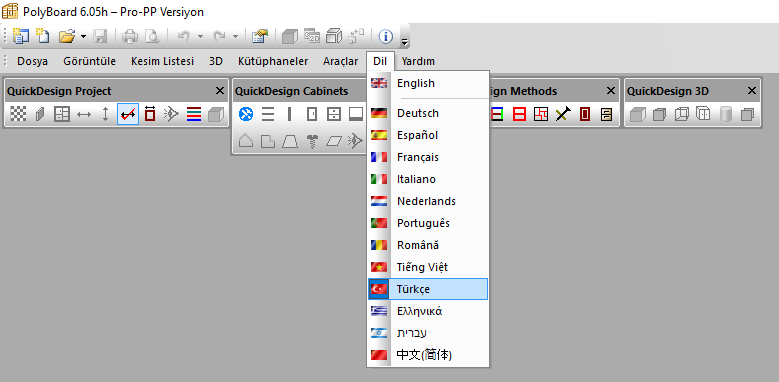
Task: Click the save floppy disk icon
Action: (x=101, y=36)
